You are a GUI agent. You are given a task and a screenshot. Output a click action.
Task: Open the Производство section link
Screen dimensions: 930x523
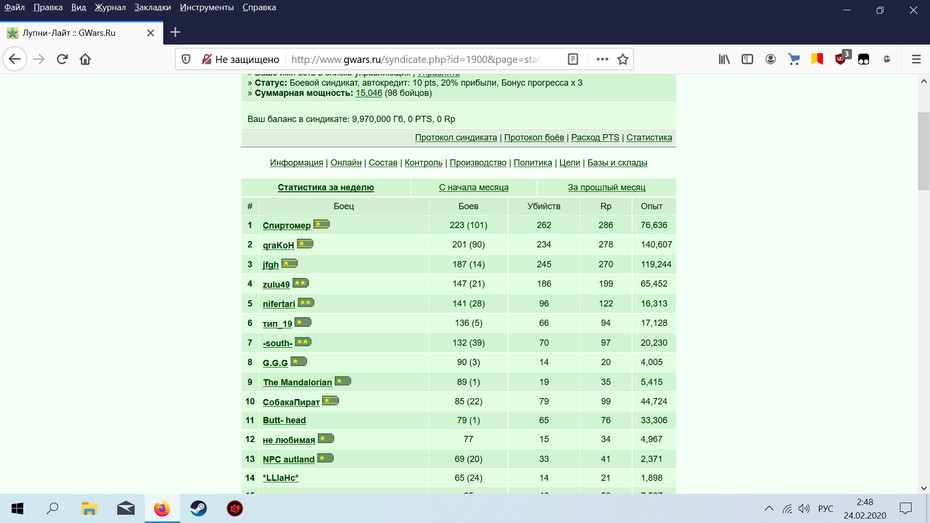pyautogui.click(x=478, y=162)
